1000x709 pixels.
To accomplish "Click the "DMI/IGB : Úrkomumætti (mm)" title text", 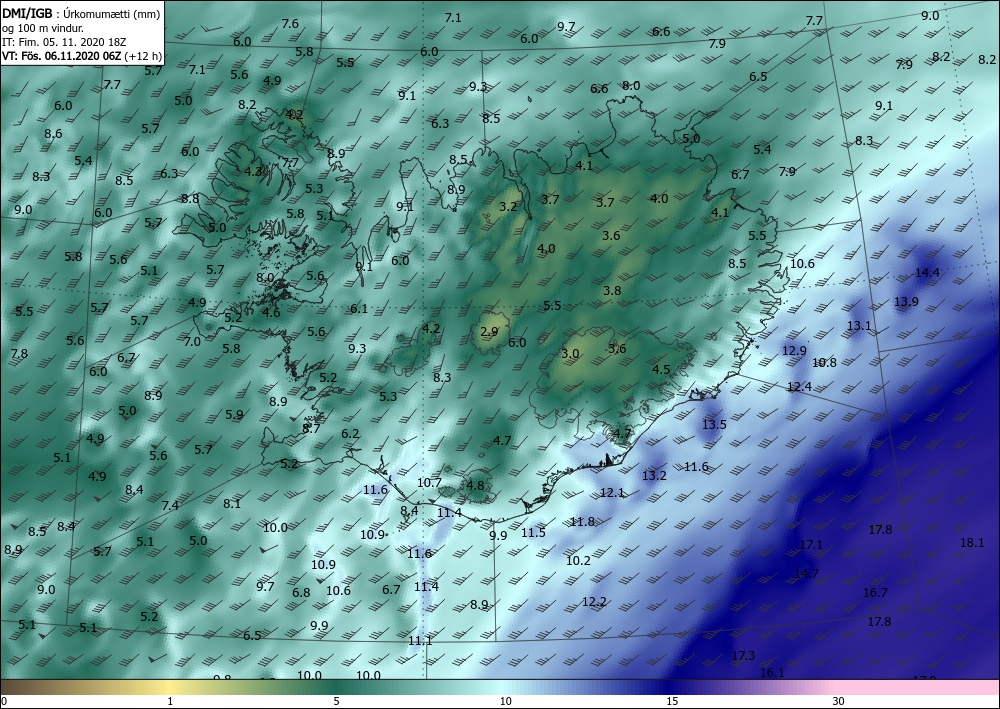I will coord(81,14).
